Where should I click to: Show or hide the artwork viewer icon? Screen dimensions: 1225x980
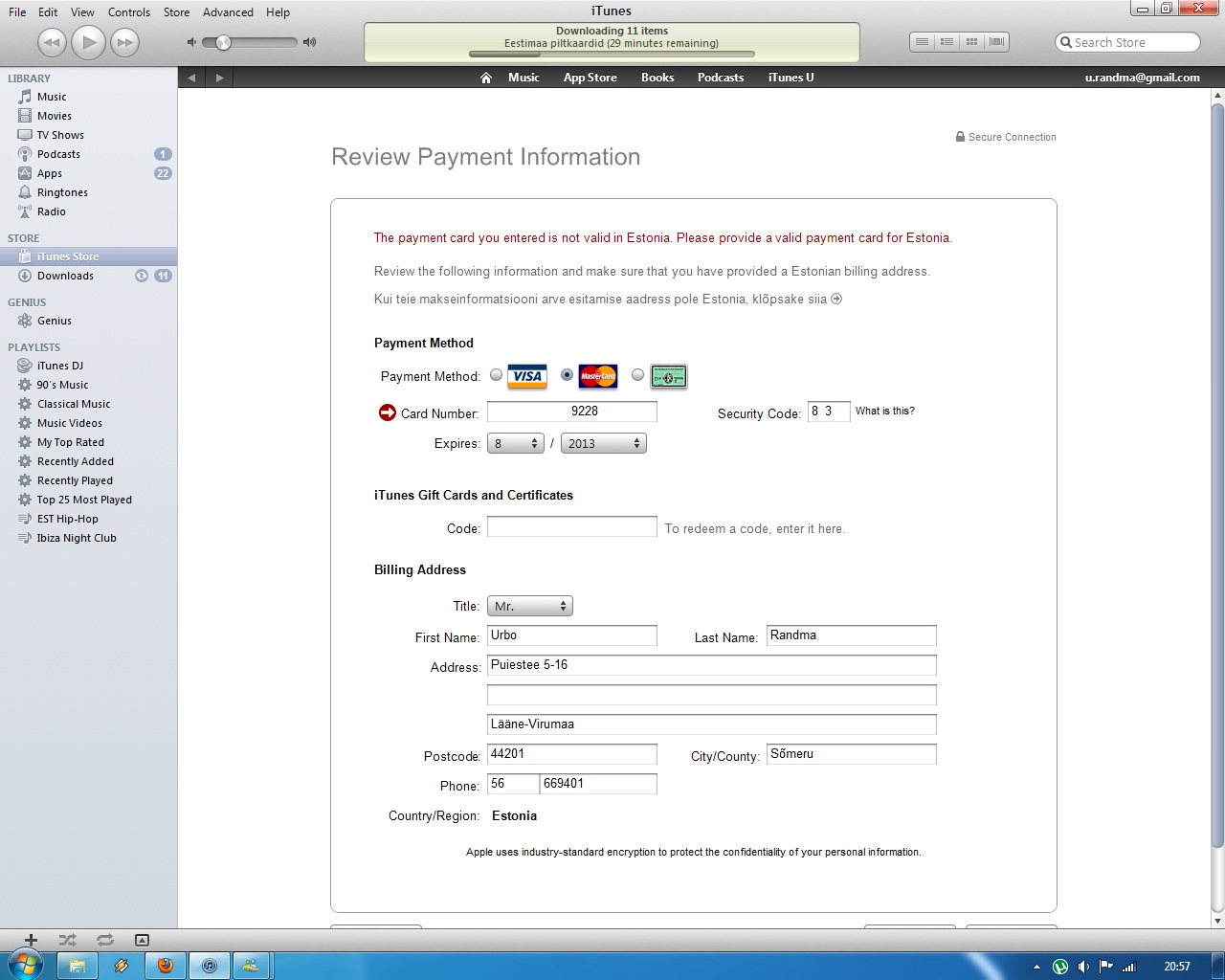(x=142, y=940)
